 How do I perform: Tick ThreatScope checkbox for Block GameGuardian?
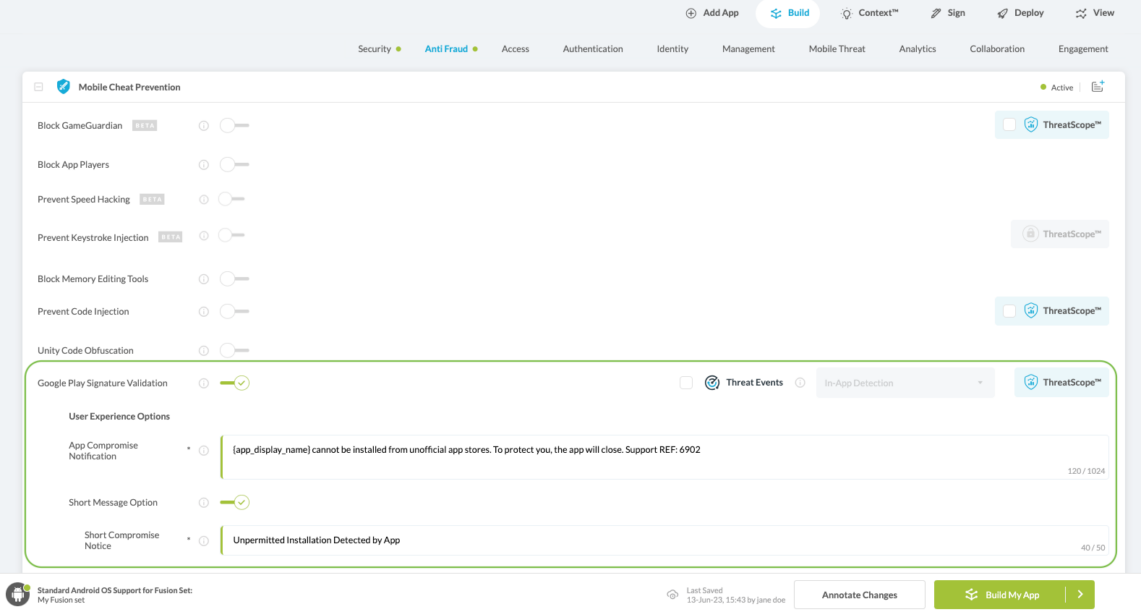coord(1009,125)
